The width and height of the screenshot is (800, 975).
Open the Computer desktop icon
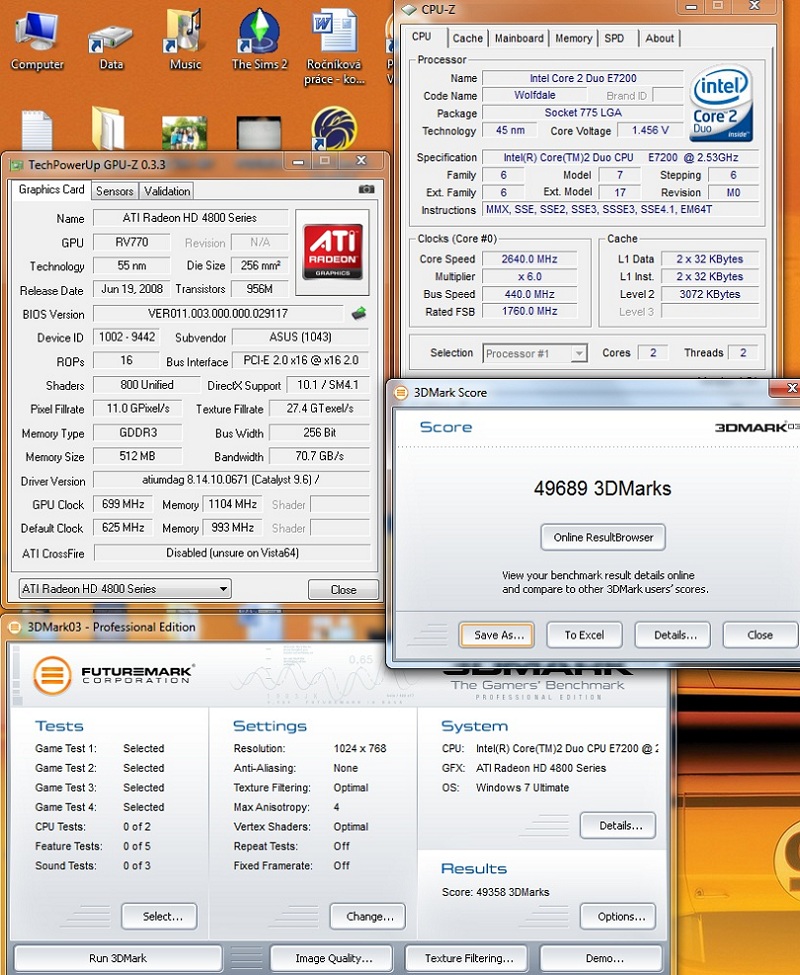[37, 40]
